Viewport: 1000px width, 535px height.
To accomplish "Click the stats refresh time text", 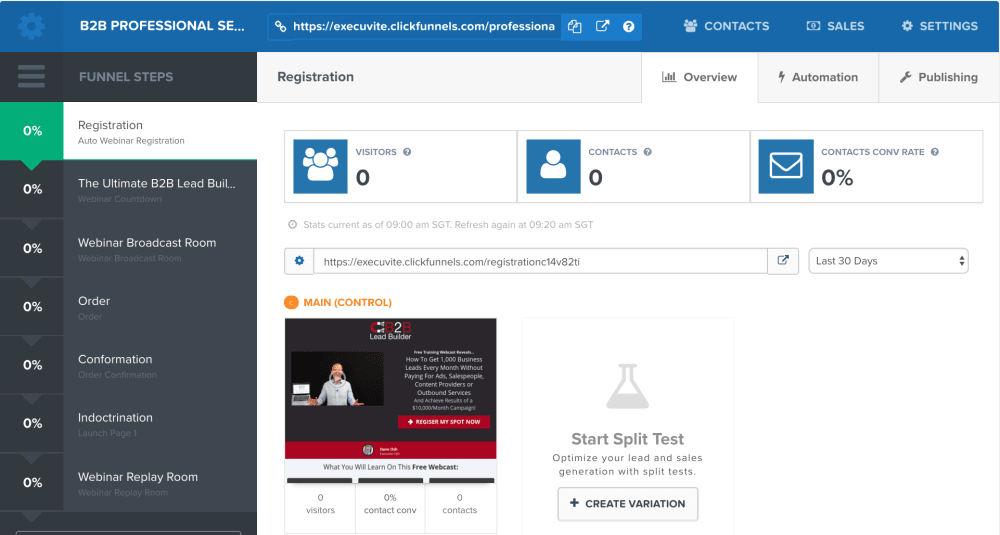I will 448,224.
